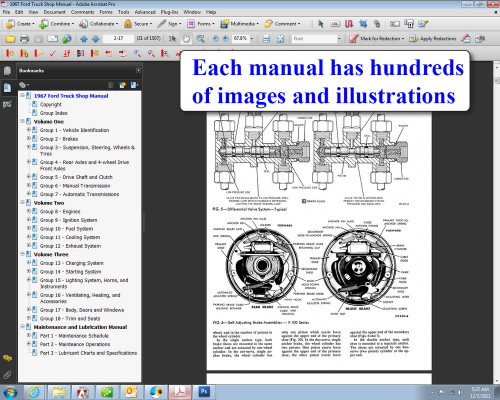The height and width of the screenshot is (400, 500).
Task: Pick the OK button form tool
Action: pos(335,24)
